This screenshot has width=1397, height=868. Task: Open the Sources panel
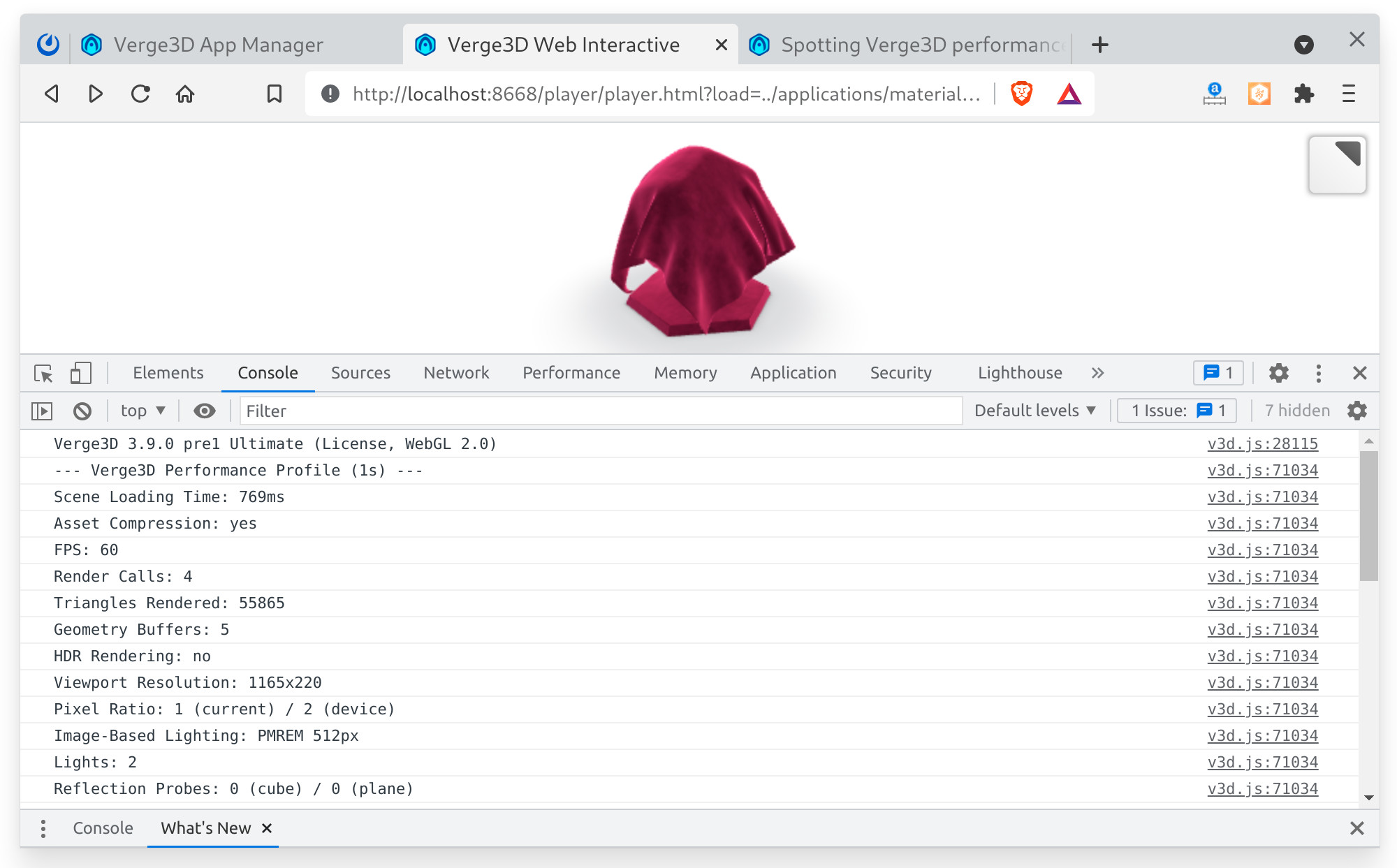360,373
